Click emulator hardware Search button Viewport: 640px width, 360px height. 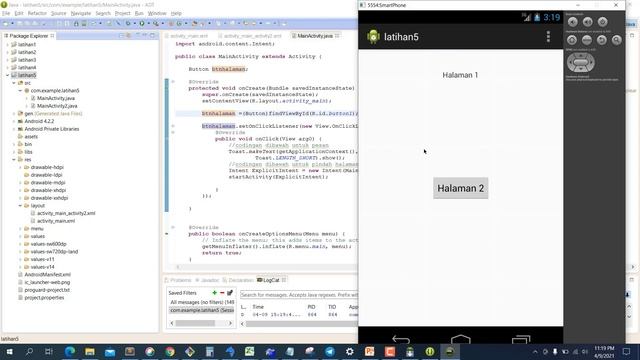tap(617, 40)
